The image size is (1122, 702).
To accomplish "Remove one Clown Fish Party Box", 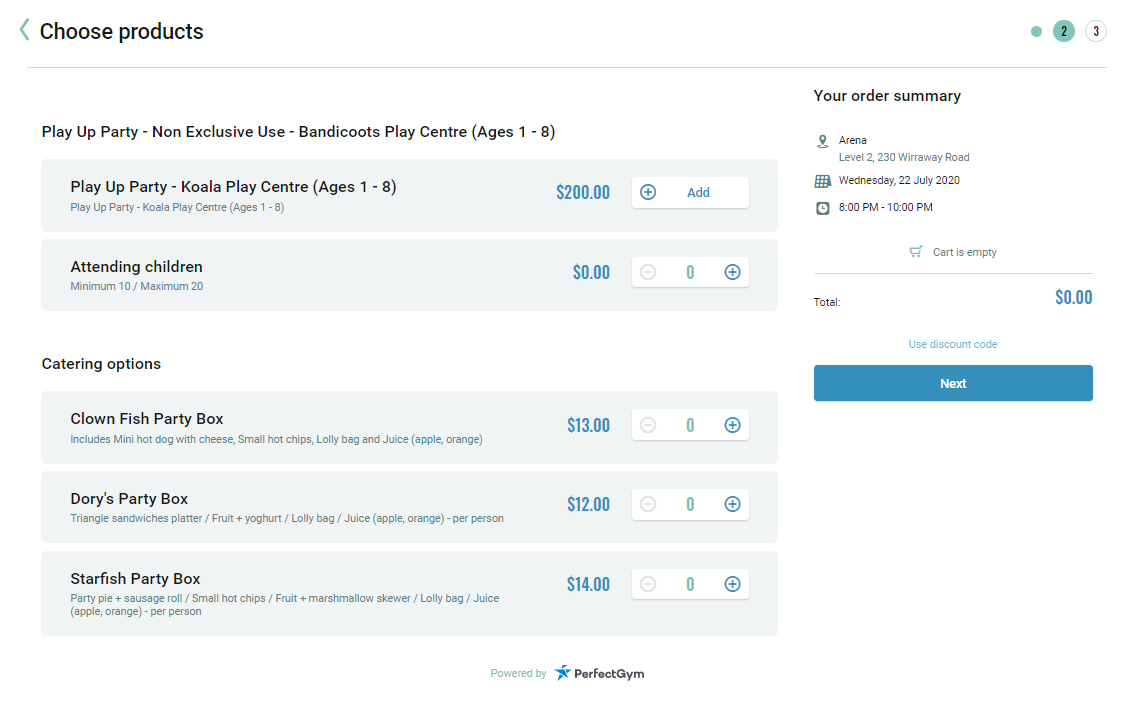I will tap(648, 425).
